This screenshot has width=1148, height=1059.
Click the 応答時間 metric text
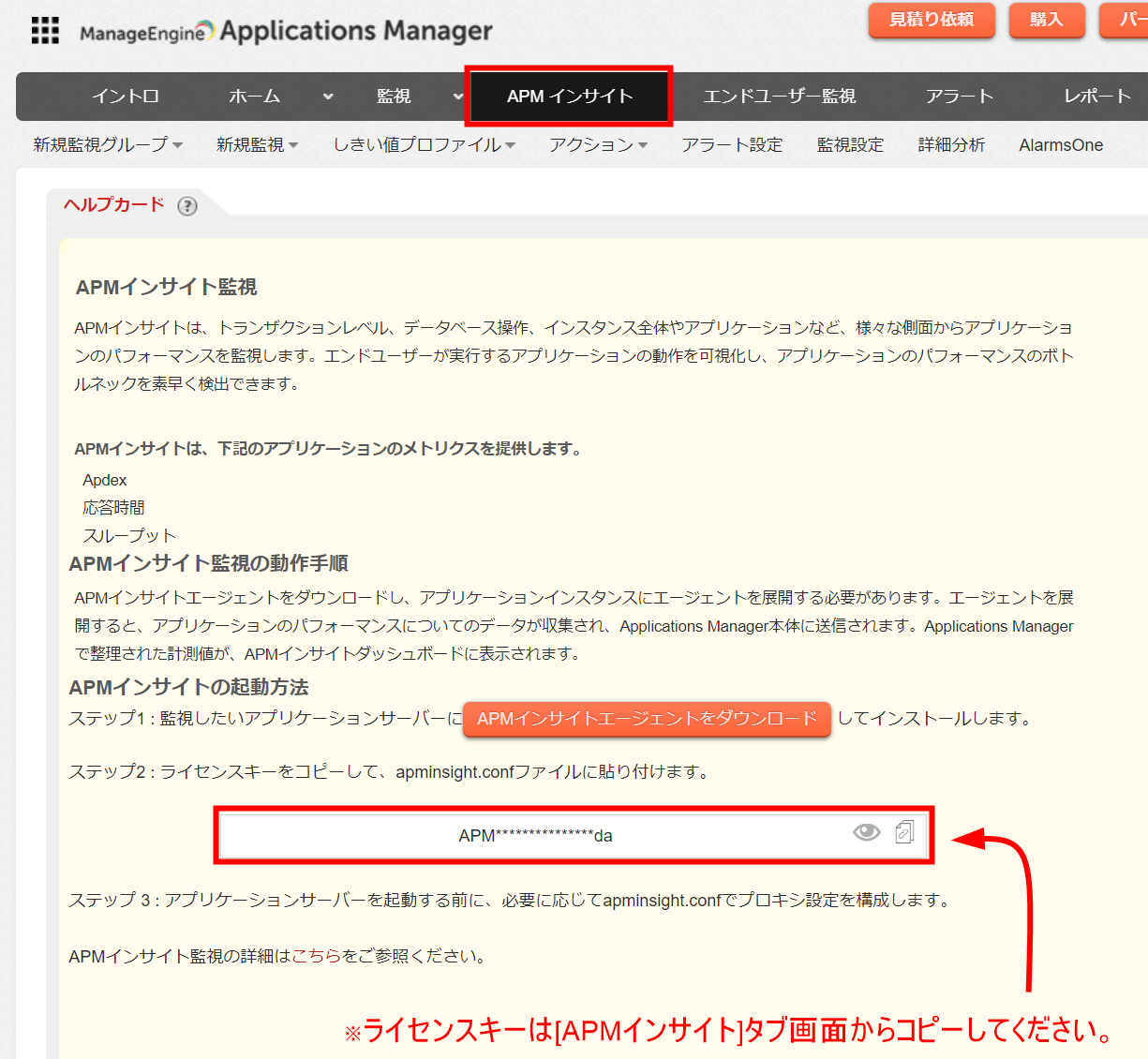coord(113,508)
